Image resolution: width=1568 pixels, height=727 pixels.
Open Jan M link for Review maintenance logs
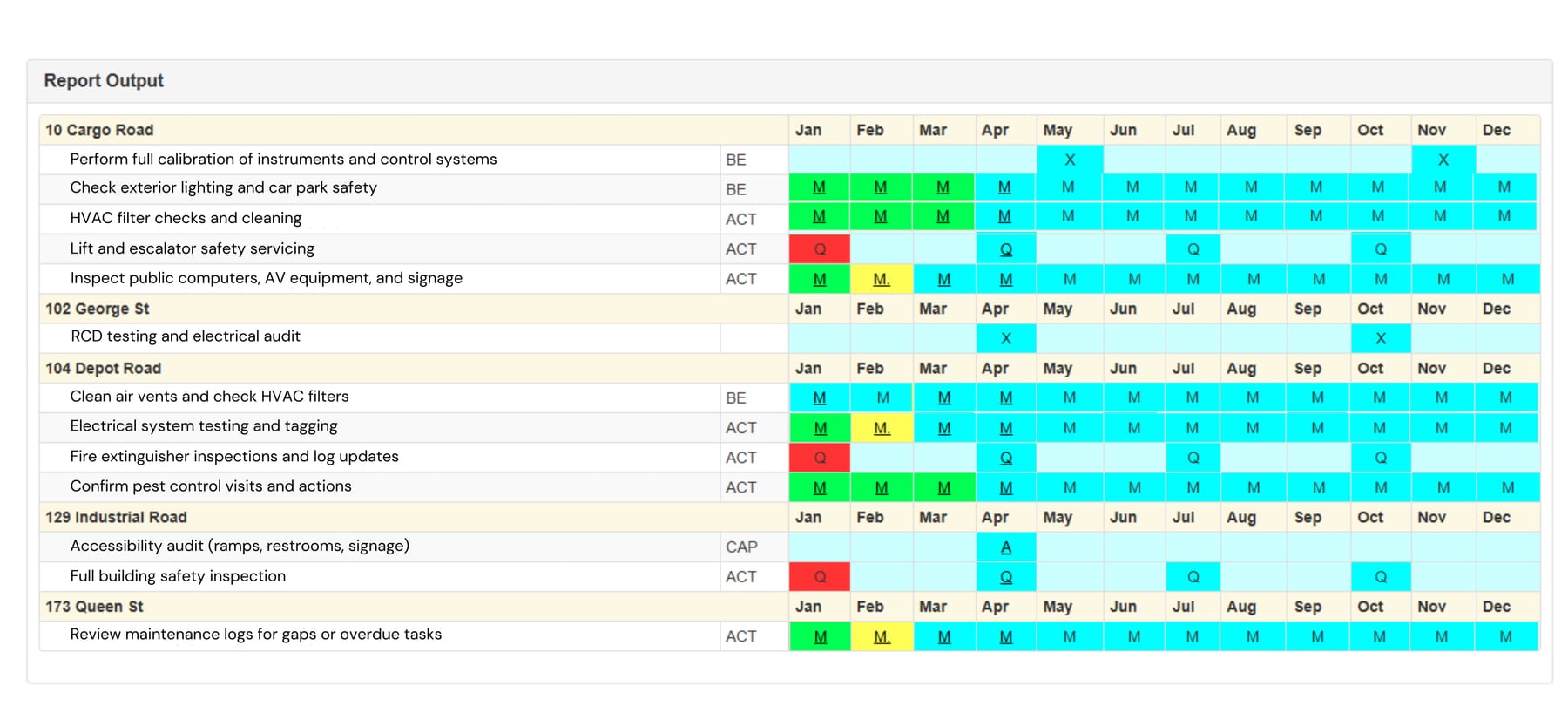click(x=820, y=637)
